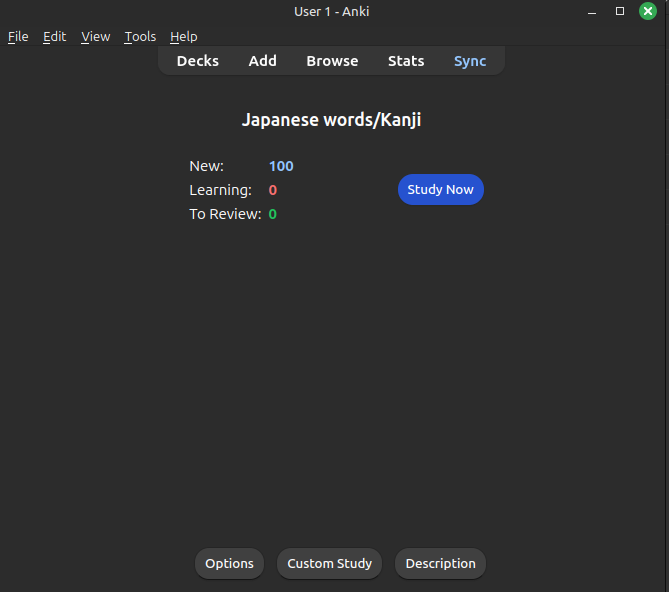Image resolution: width=669 pixels, height=592 pixels.
Task: Open the Help menu
Action: pos(183,37)
